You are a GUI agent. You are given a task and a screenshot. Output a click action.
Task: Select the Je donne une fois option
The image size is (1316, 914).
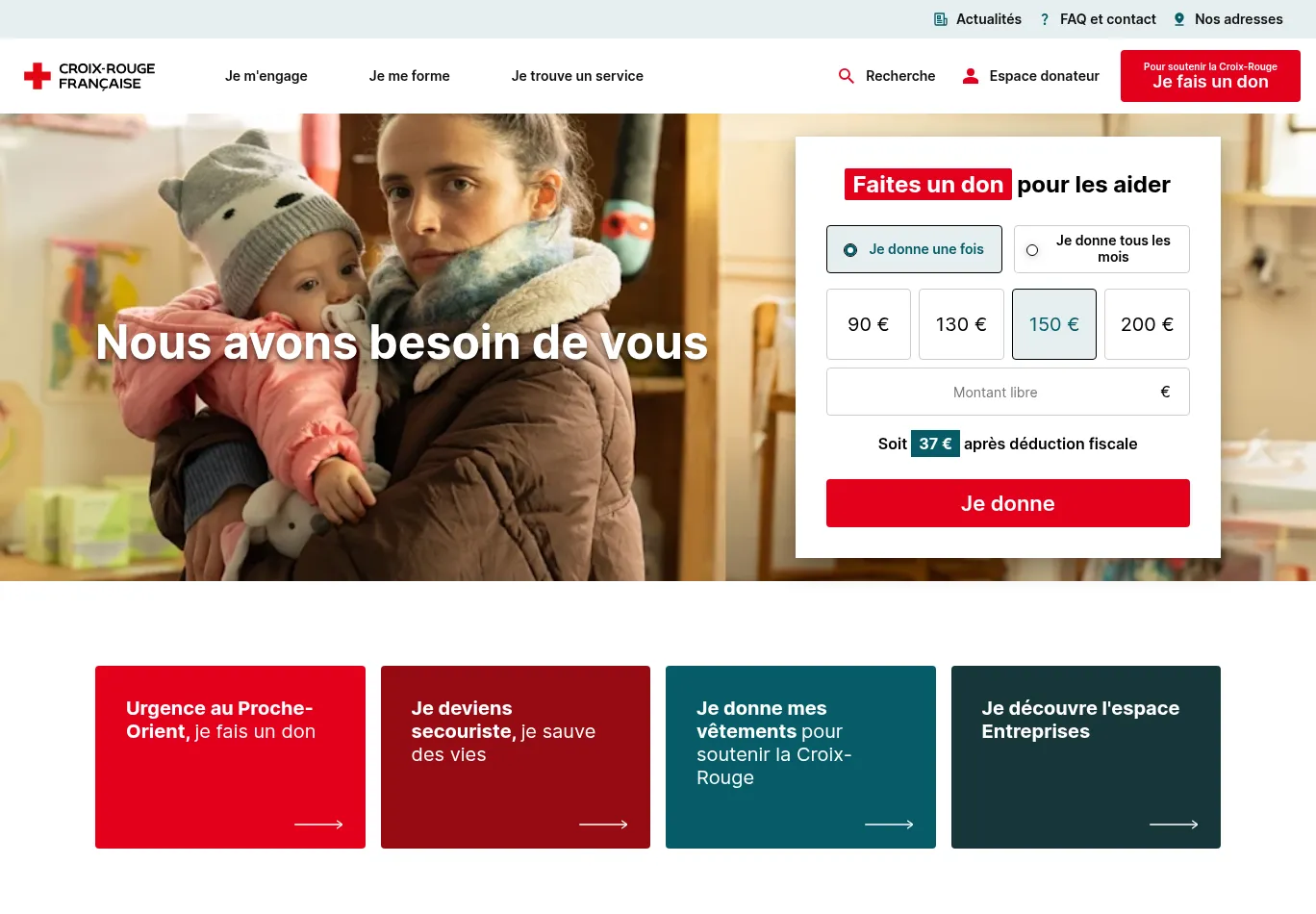pyautogui.click(x=914, y=249)
